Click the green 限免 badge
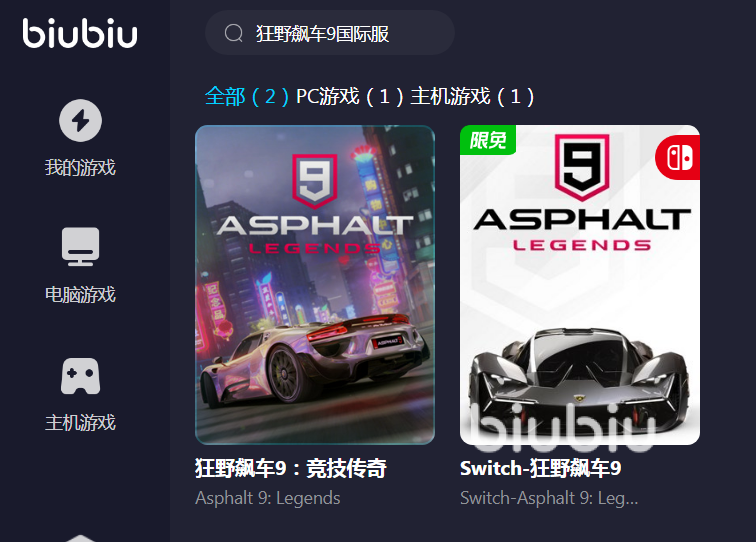Screen dimensions: 756x542 [x=488, y=140]
